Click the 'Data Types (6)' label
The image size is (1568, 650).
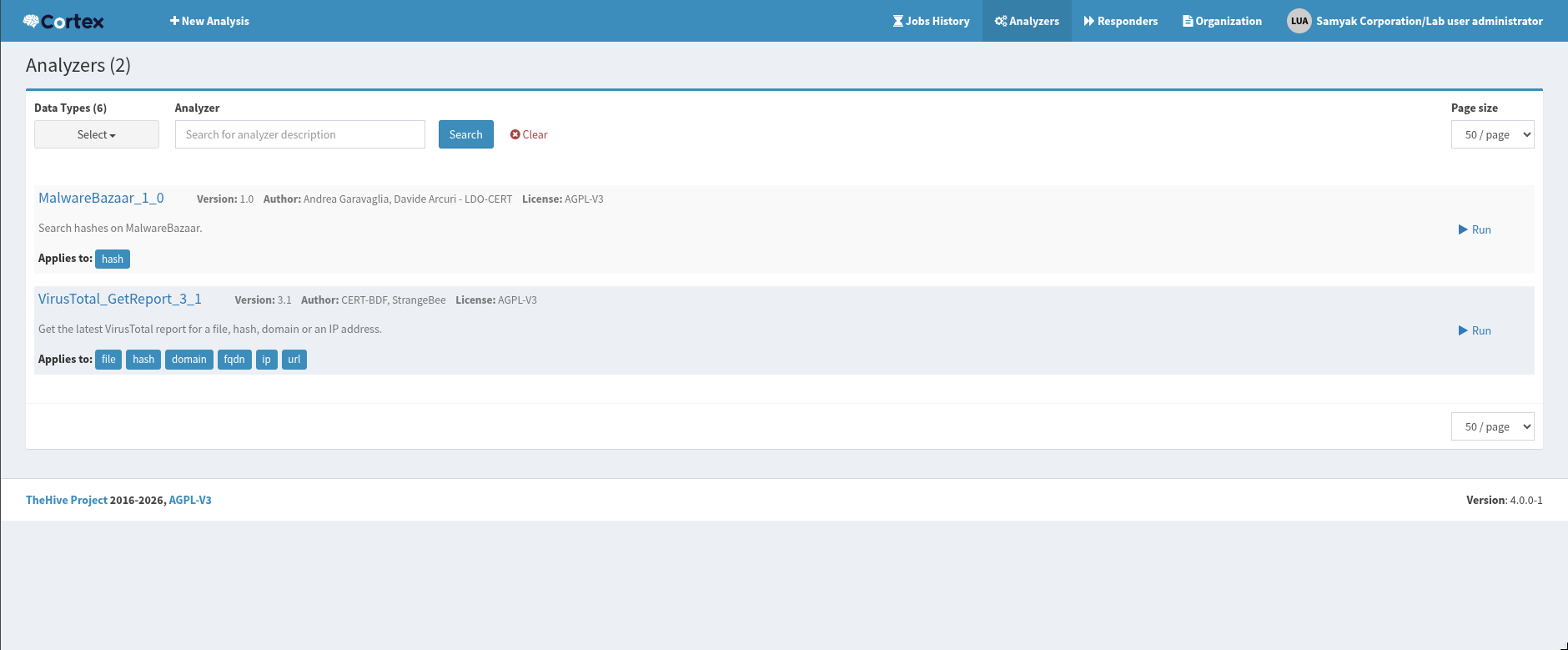(x=71, y=108)
